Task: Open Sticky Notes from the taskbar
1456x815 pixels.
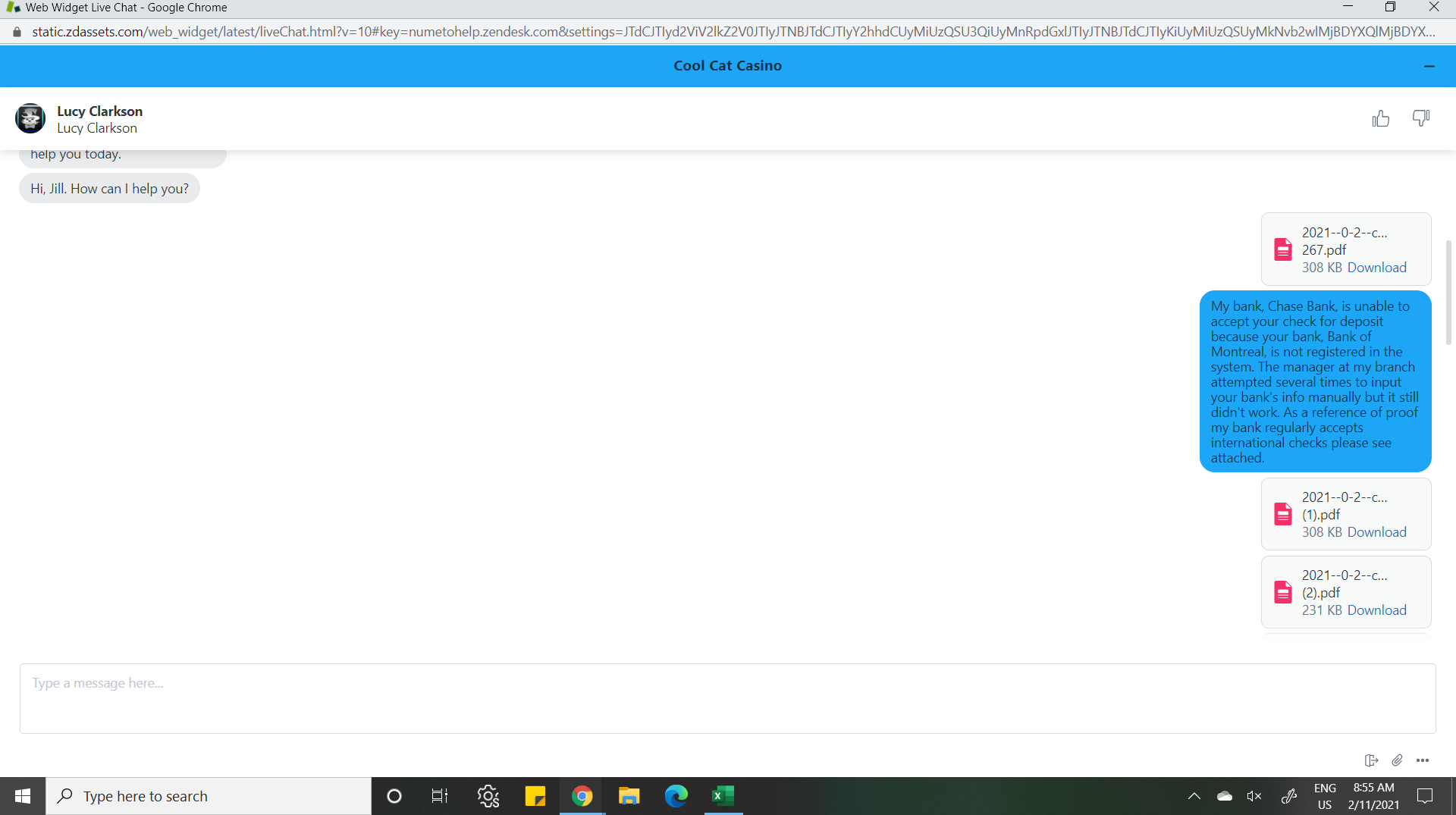Action: pyautogui.click(x=535, y=796)
